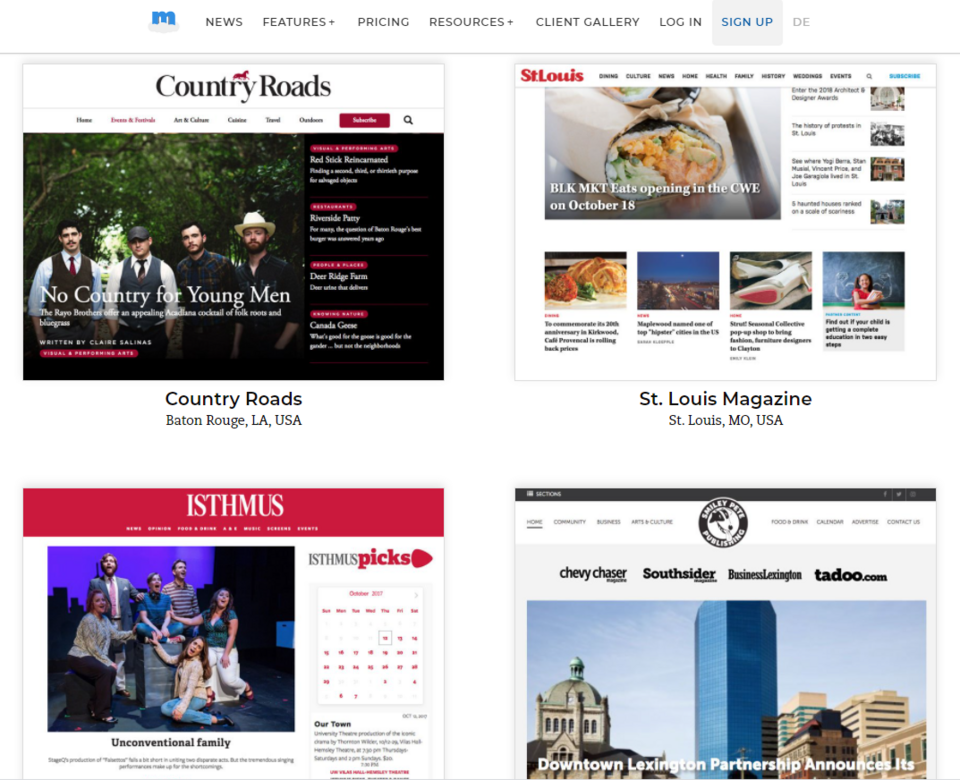The width and height of the screenshot is (960, 780).
Task: Click the 'BLK MKT Eats opening' headline
Action: [x=654, y=197]
